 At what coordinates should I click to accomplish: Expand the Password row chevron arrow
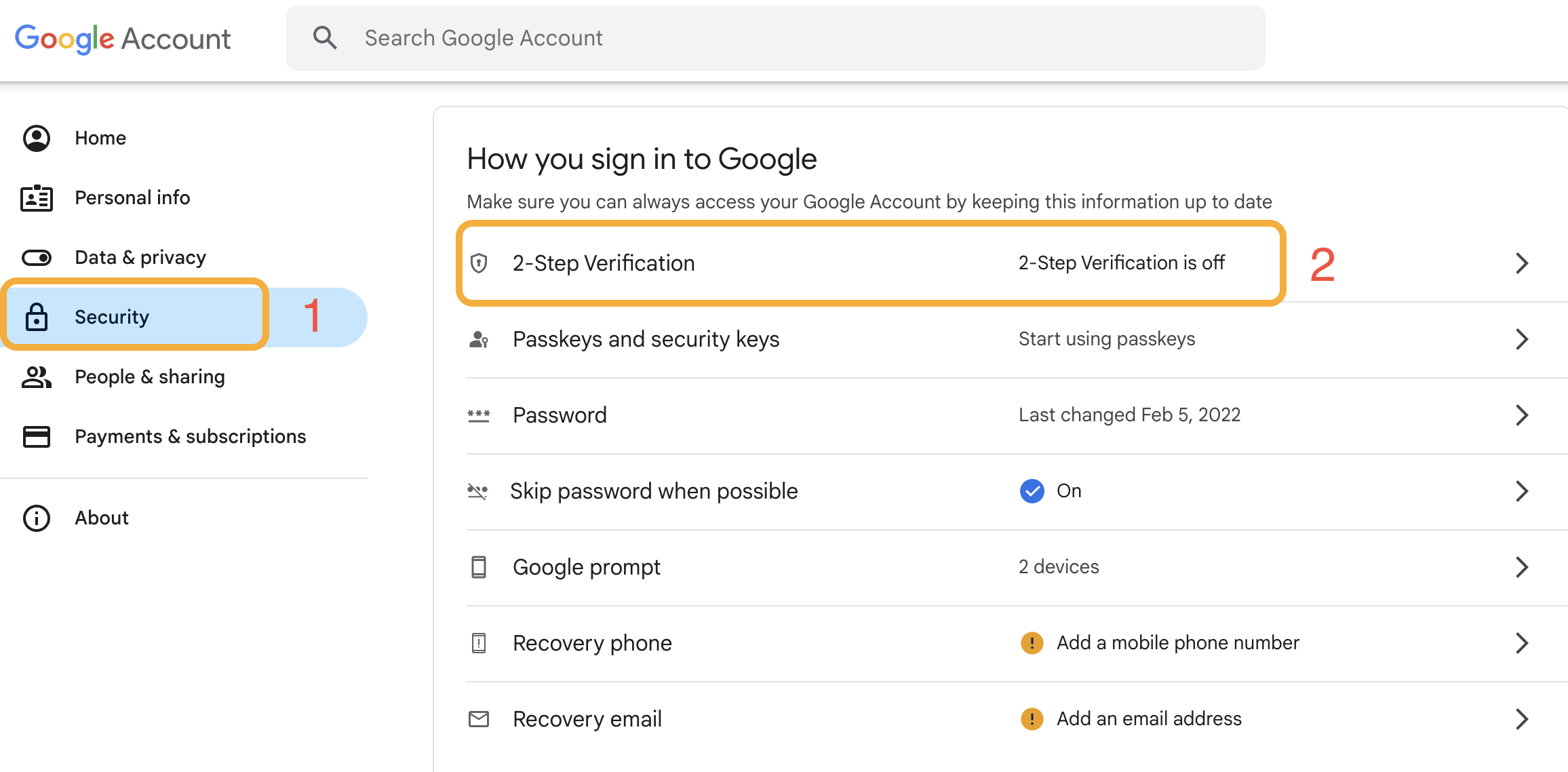[1522, 415]
